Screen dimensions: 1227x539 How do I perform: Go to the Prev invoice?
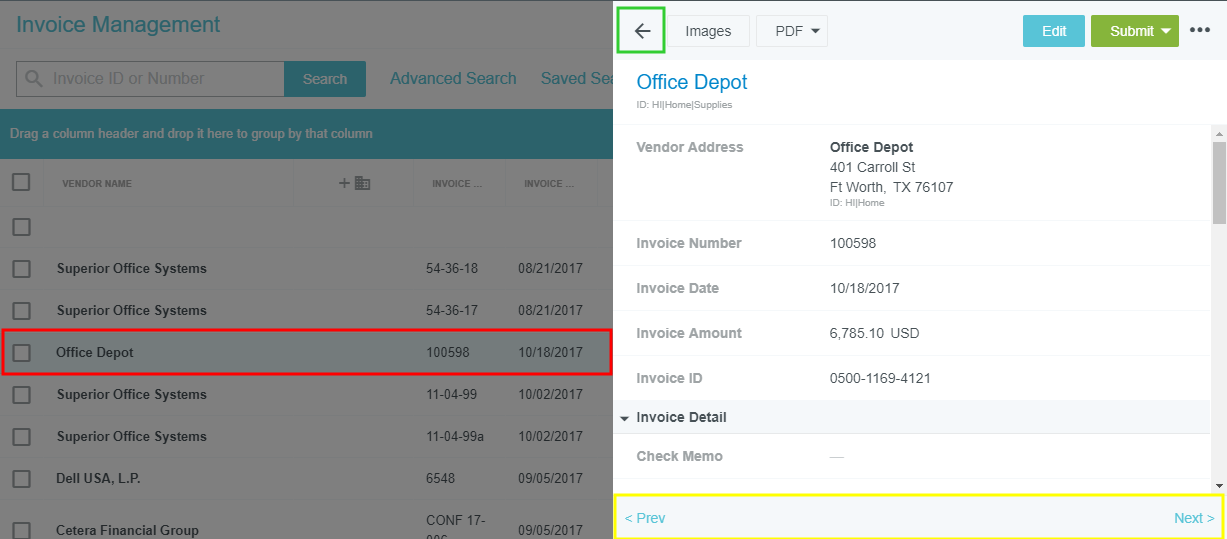click(645, 518)
